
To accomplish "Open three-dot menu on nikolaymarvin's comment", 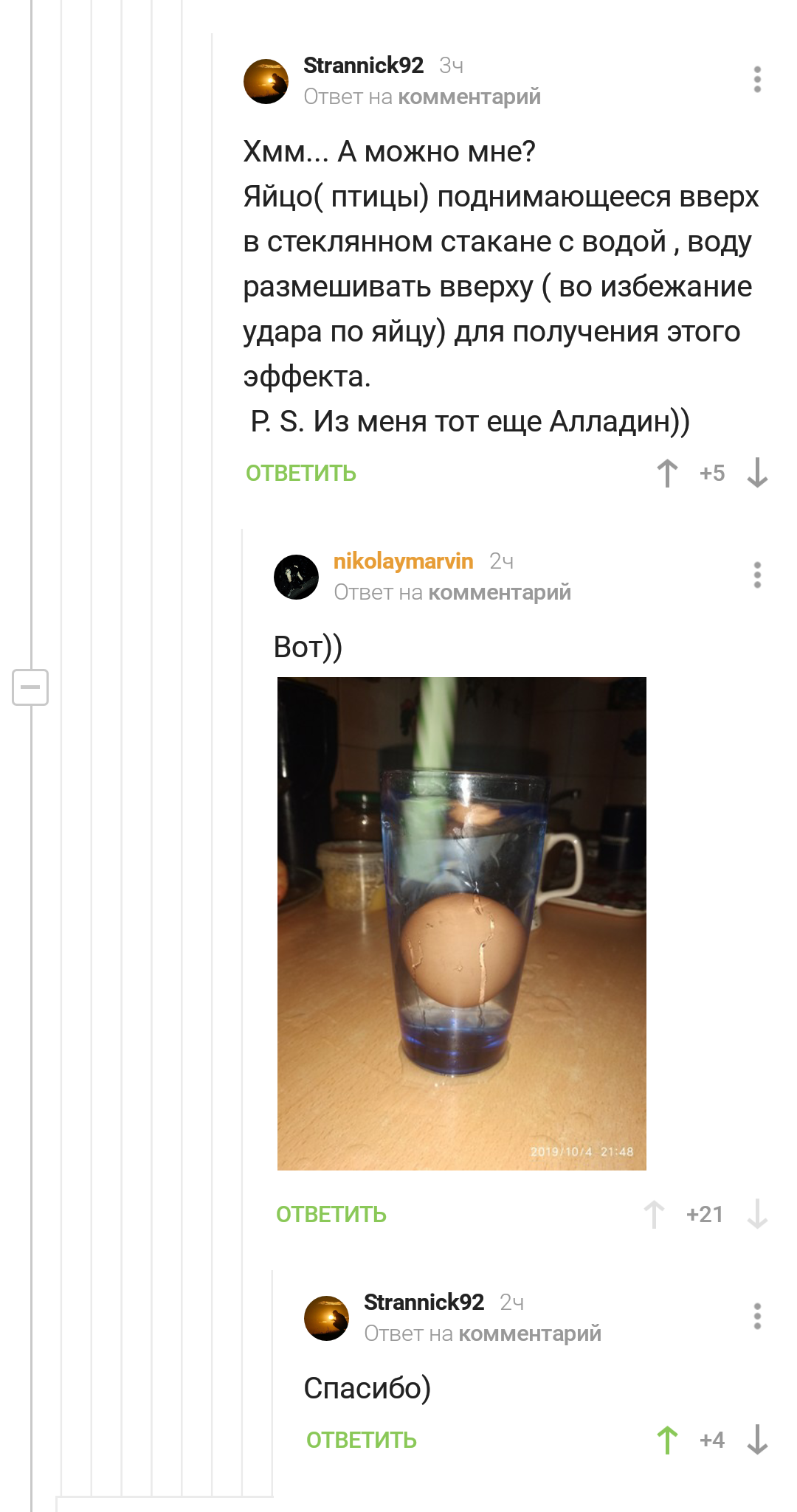I will click(757, 575).
